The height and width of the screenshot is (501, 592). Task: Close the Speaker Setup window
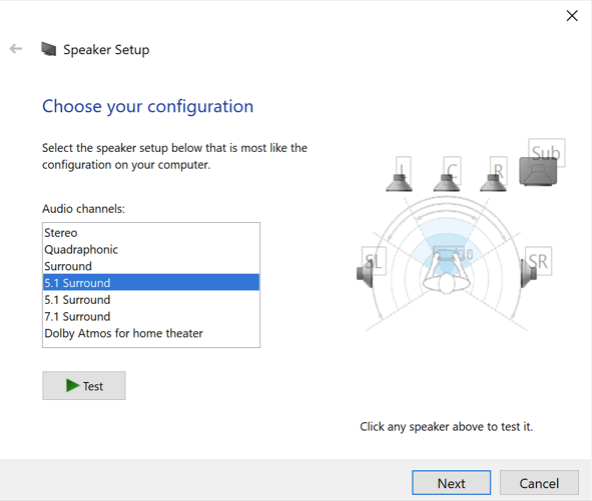point(572,16)
